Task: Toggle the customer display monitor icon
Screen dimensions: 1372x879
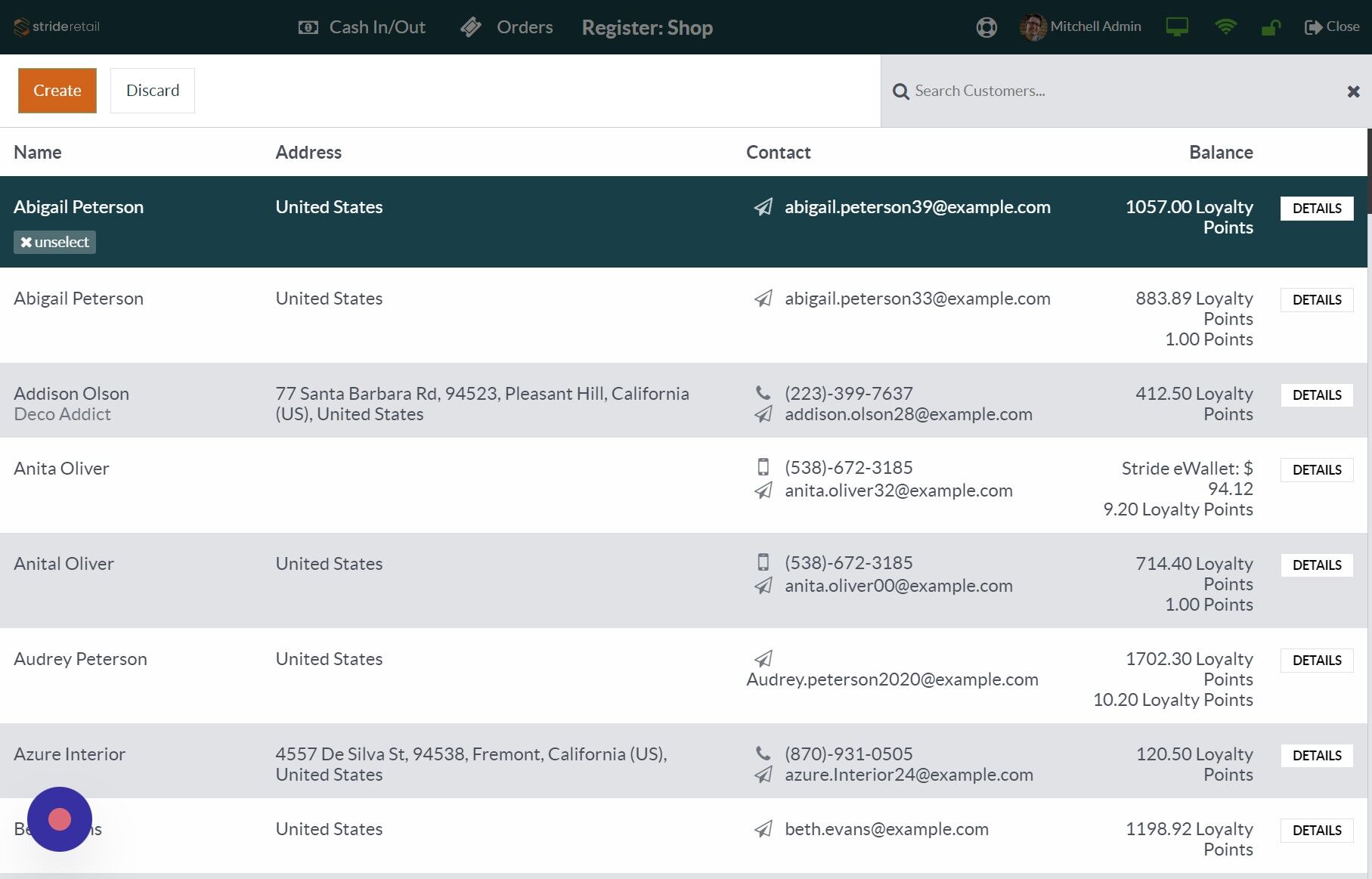Action: pyautogui.click(x=1176, y=27)
